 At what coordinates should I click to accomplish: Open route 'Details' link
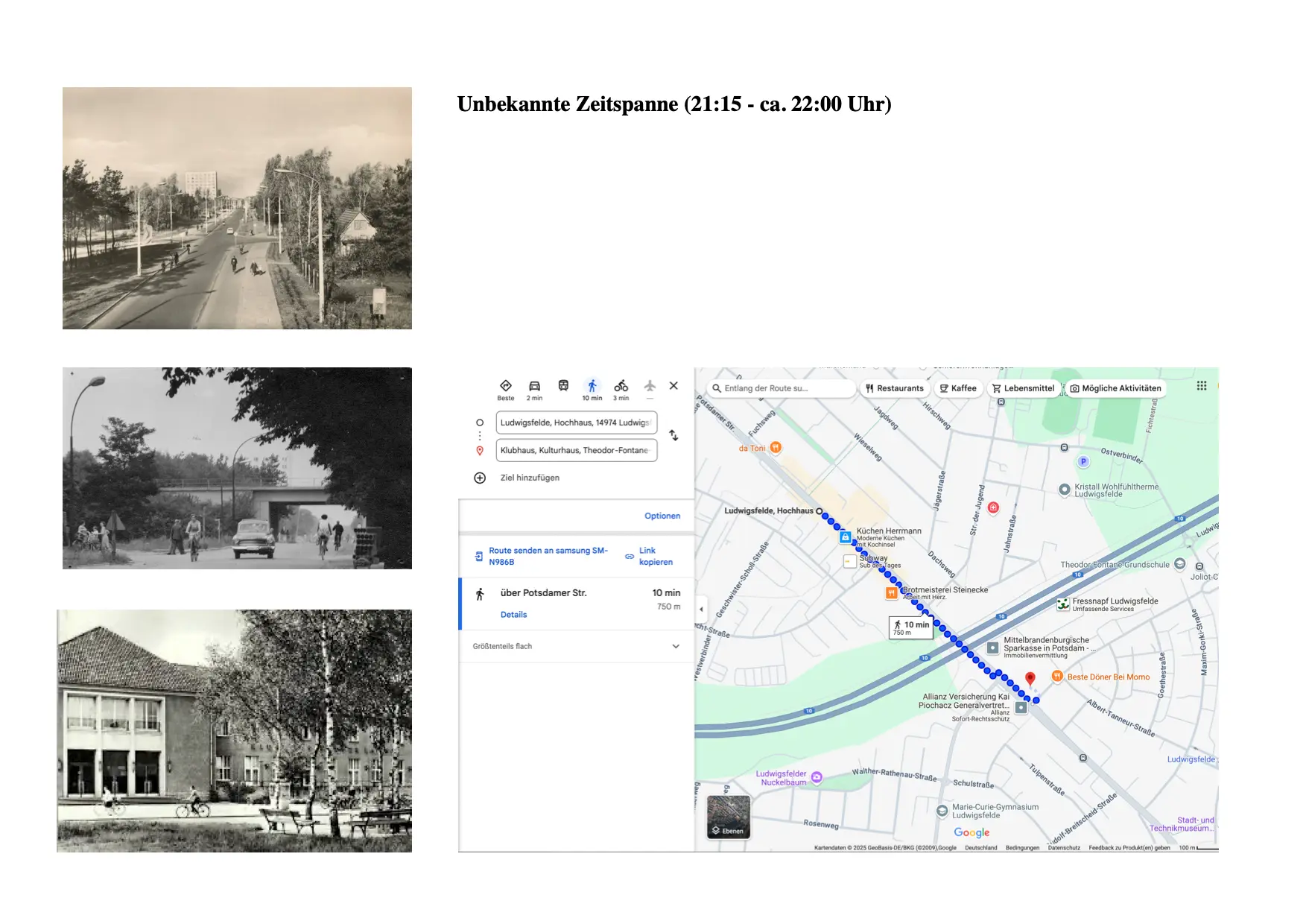[513, 615]
